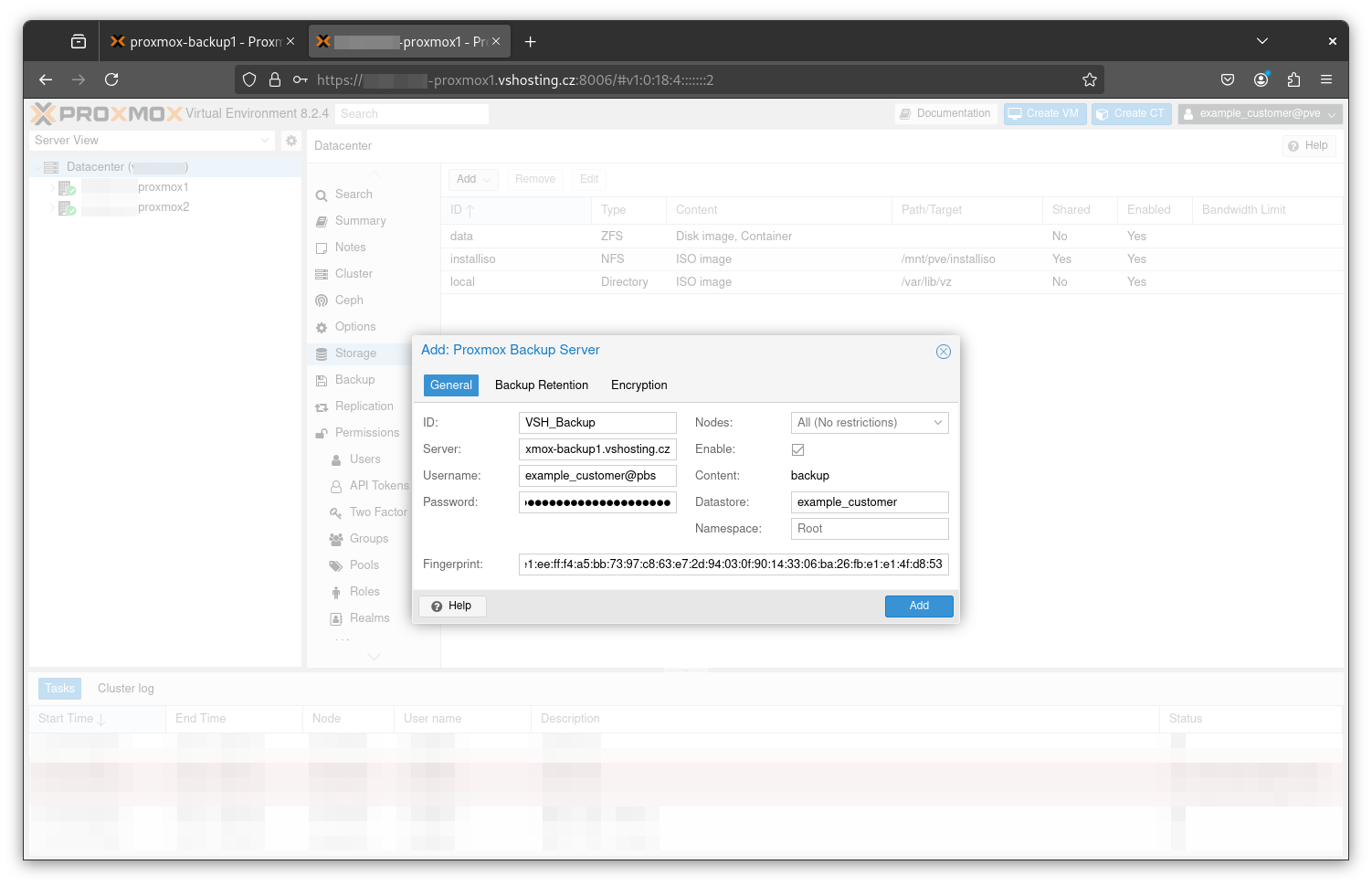
Task: Click the Proxmox search field
Action: click(411, 114)
